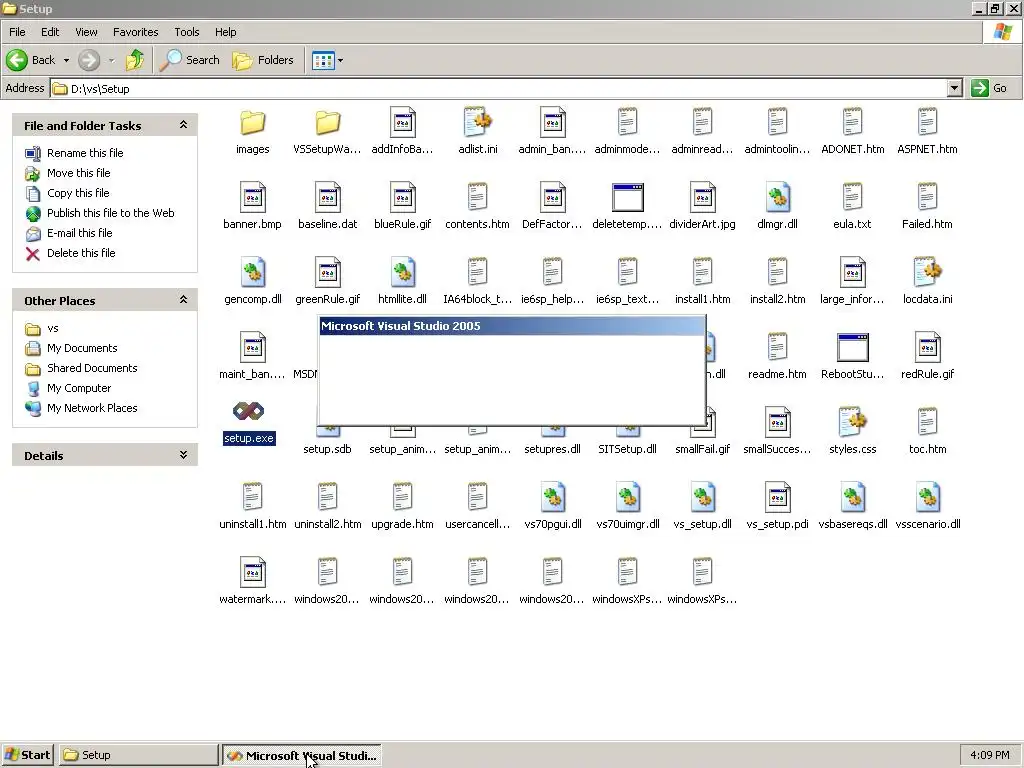This screenshot has height=768, width=1024.
Task: Open the Back button history dropdown arrow
Action: [x=66, y=60]
